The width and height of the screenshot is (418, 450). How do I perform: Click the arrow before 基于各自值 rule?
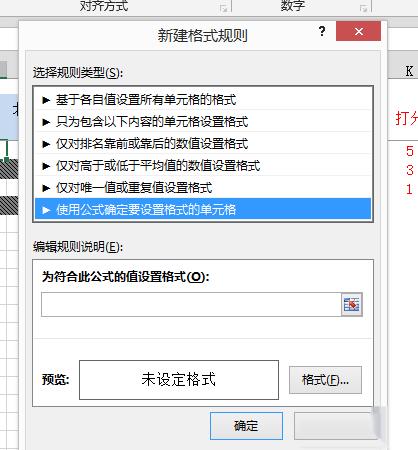click(x=46, y=100)
